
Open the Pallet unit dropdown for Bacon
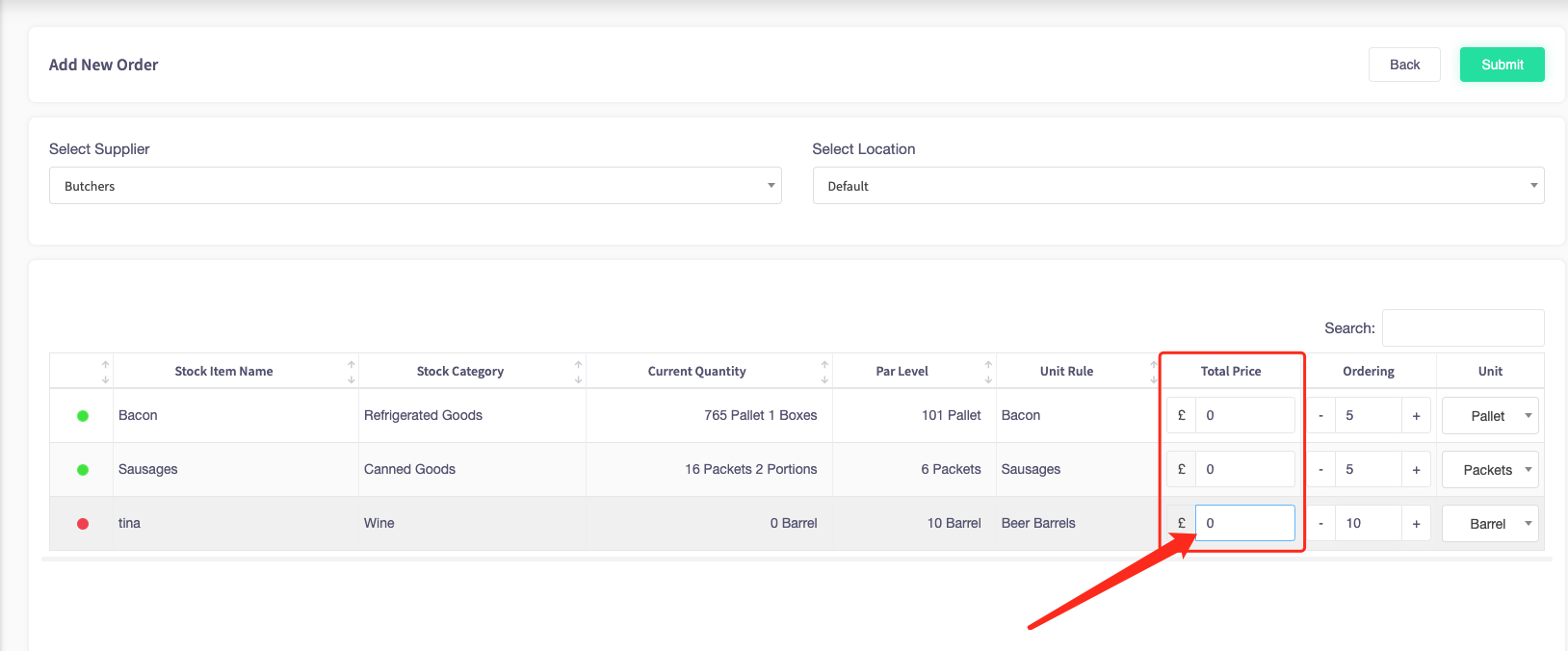1490,415
